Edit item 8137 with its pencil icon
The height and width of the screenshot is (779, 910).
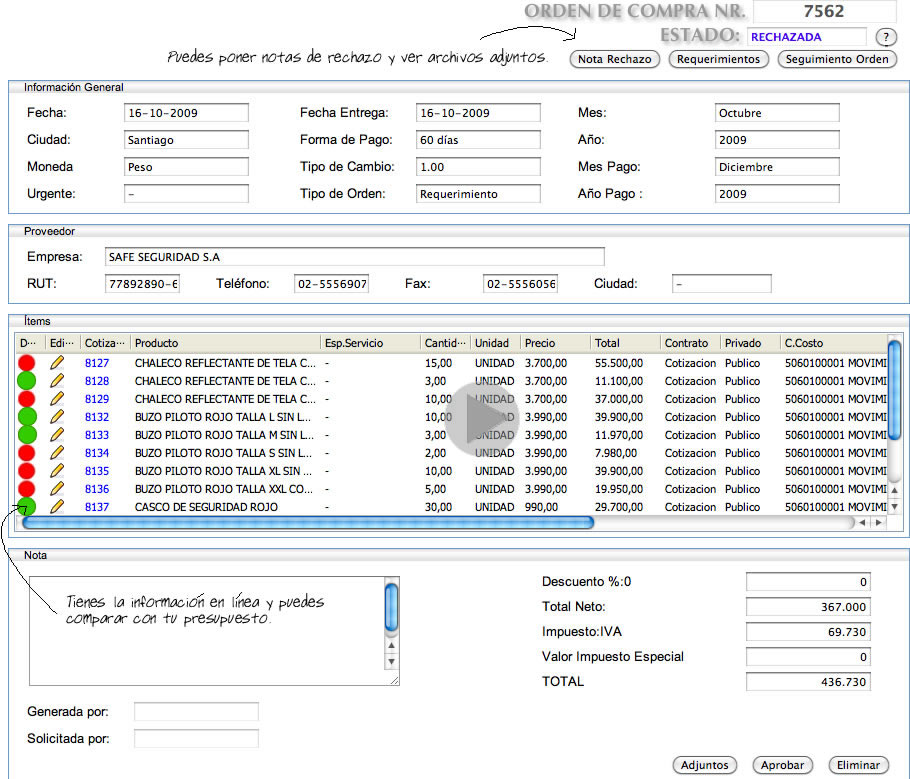coord(57,507)
